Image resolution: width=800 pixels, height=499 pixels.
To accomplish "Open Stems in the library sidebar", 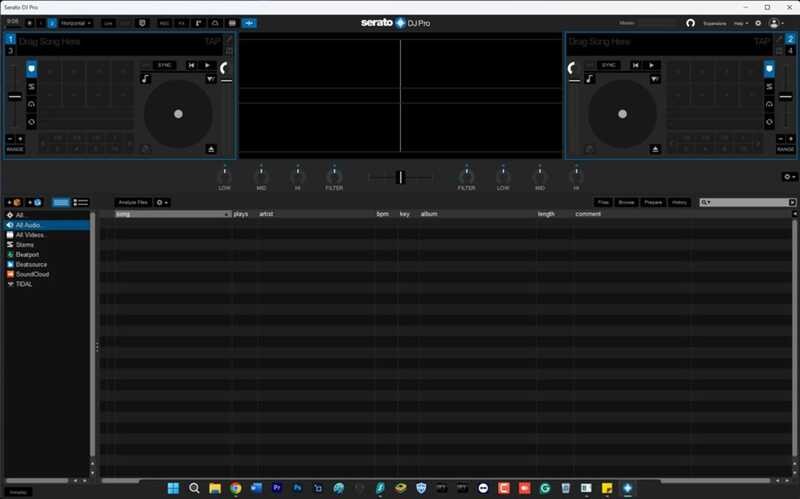I will click(24, 245).
